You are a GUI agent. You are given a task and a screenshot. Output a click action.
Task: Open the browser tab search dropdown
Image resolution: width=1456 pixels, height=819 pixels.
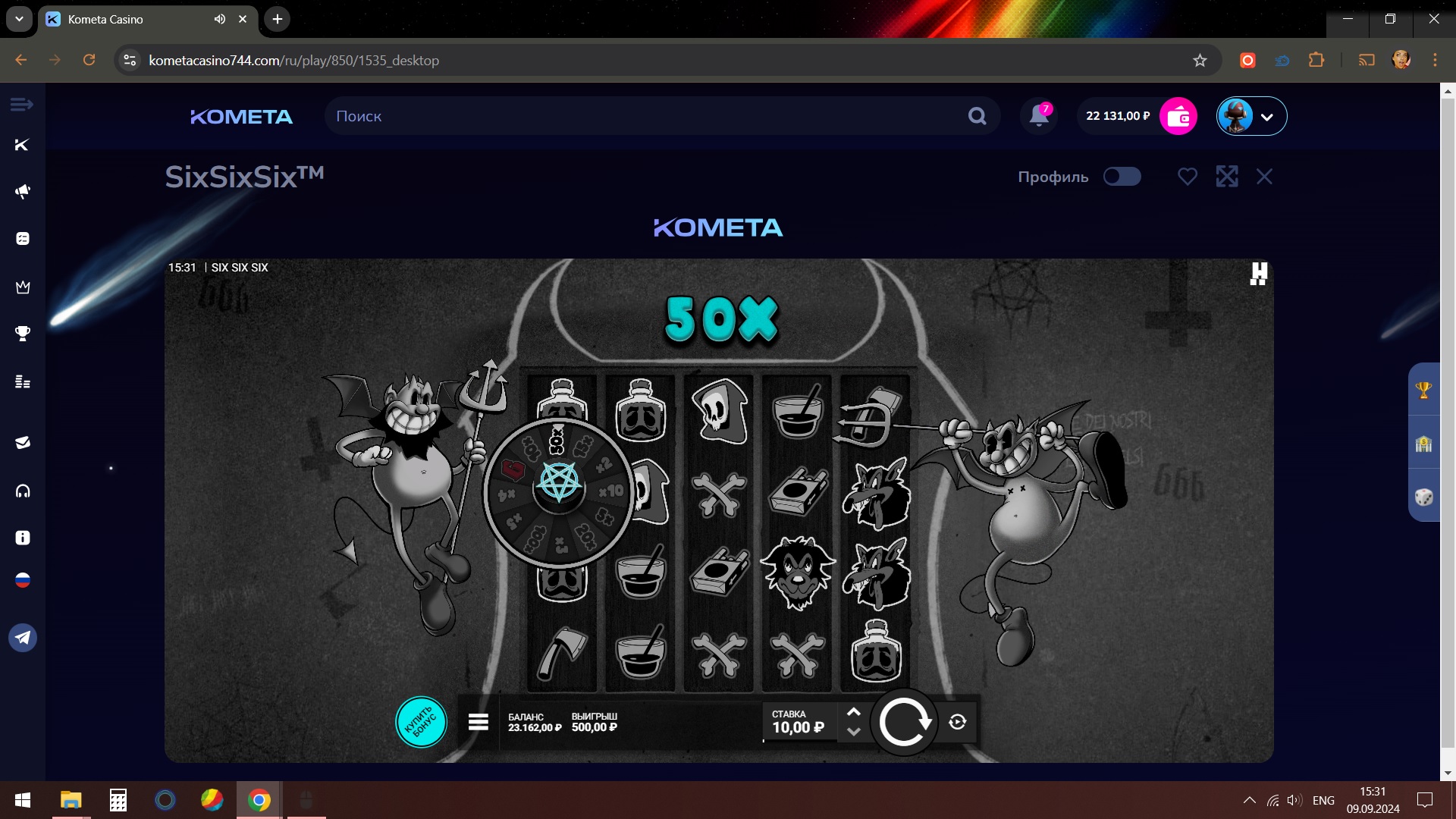click(19, 19)
